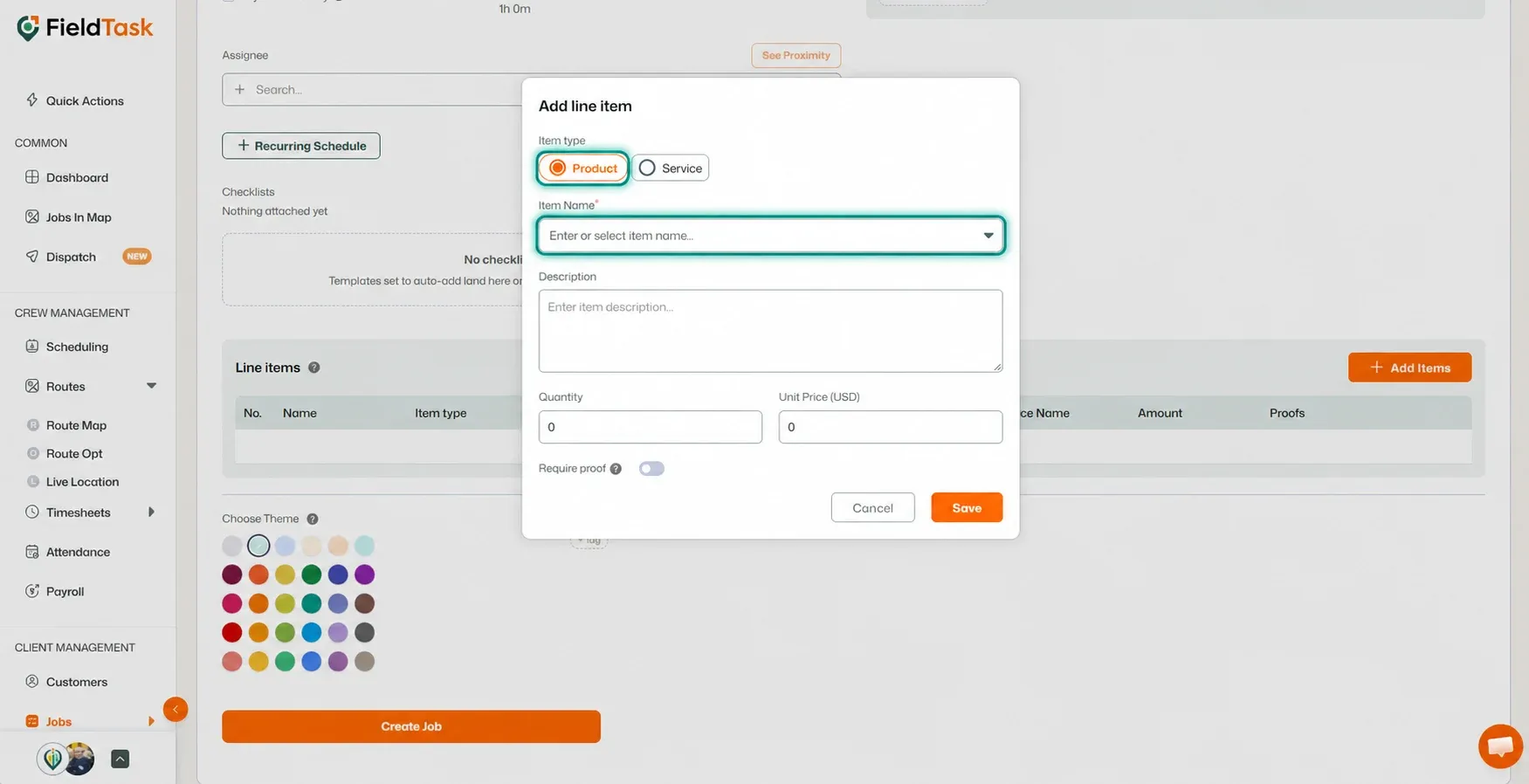Open Route Map in sidebar

pos(76,425)
